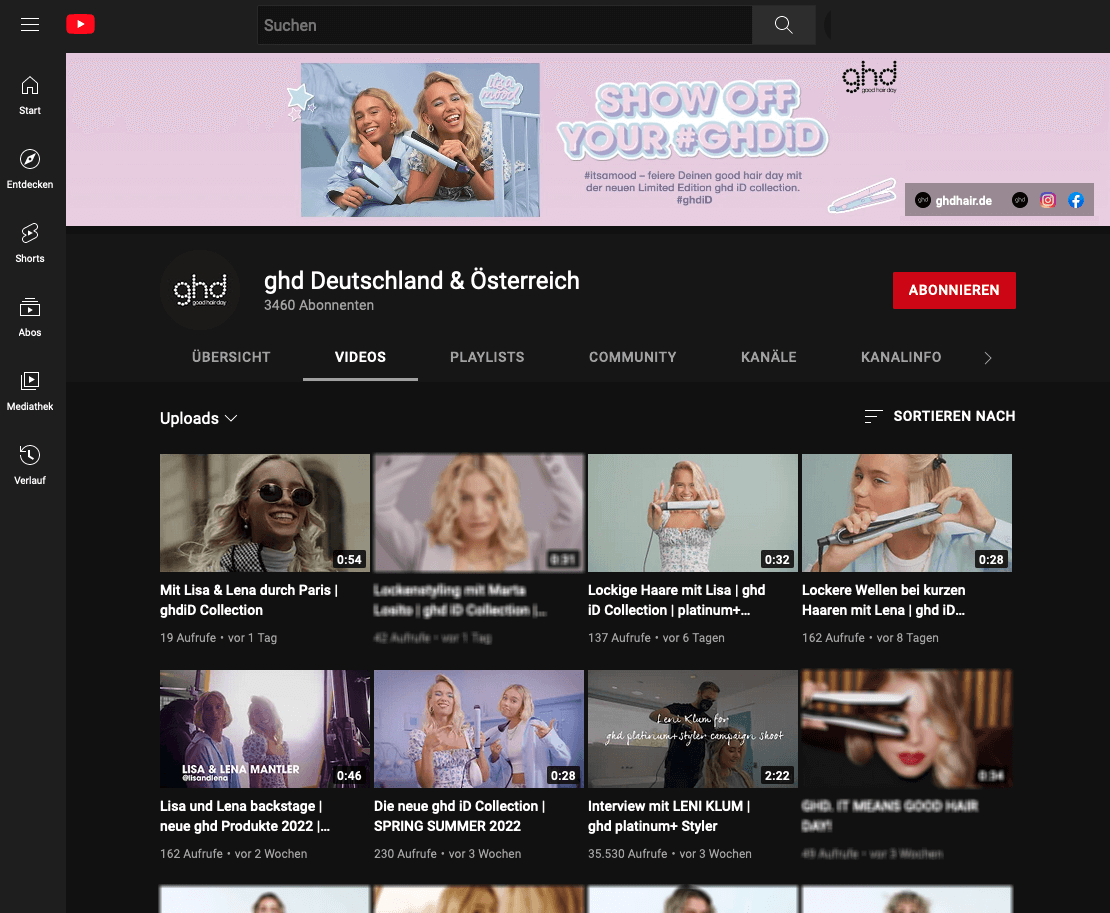Switch to ÜBERSICHT tab
Viewport: 1110px width, 913px height.
(x=231, y=357)
